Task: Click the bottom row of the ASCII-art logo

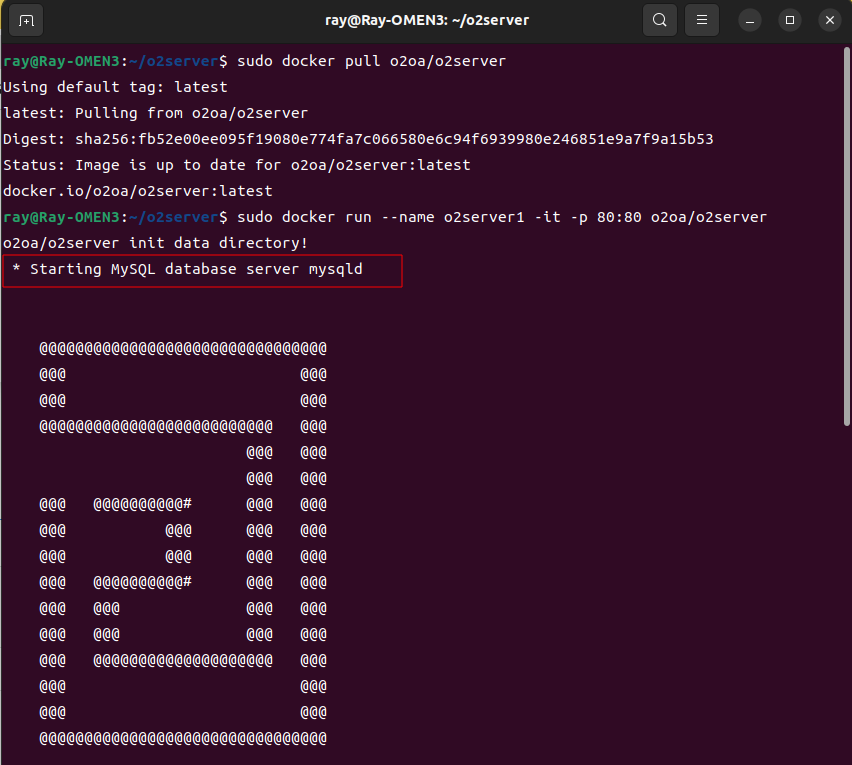Action: tap(183, 738)
